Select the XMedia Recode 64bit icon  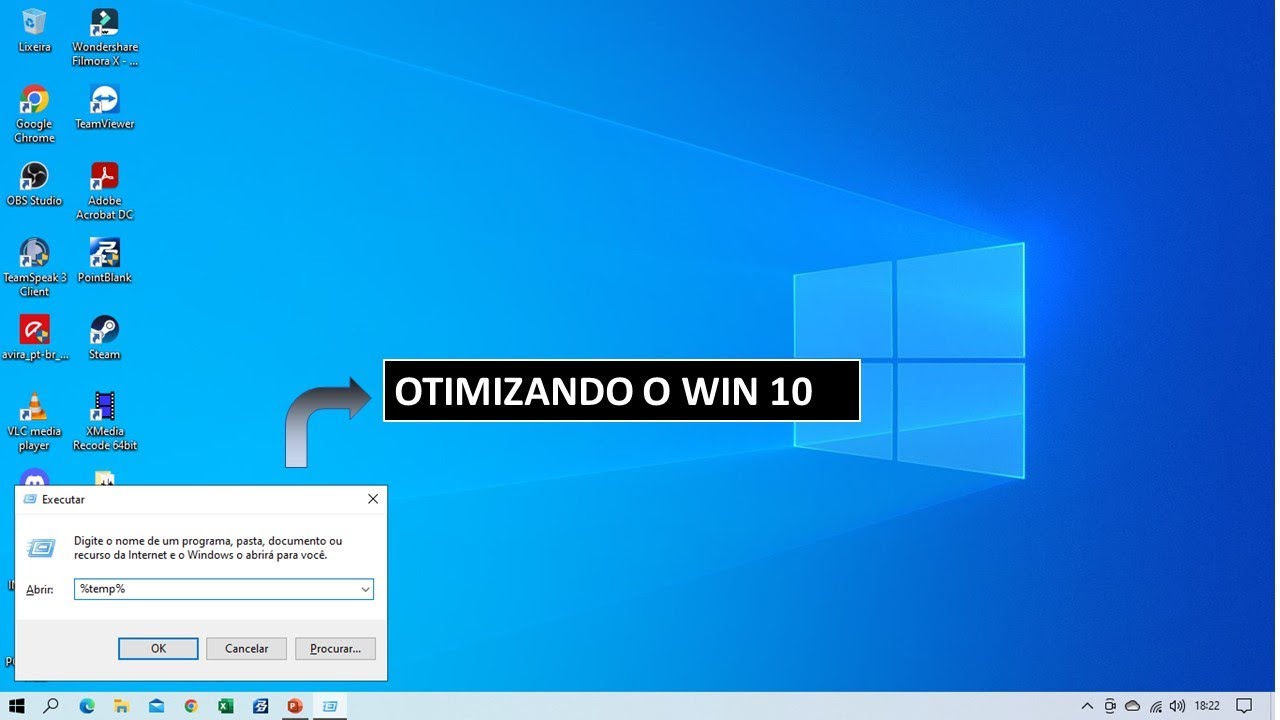click(x=104, y=421)
